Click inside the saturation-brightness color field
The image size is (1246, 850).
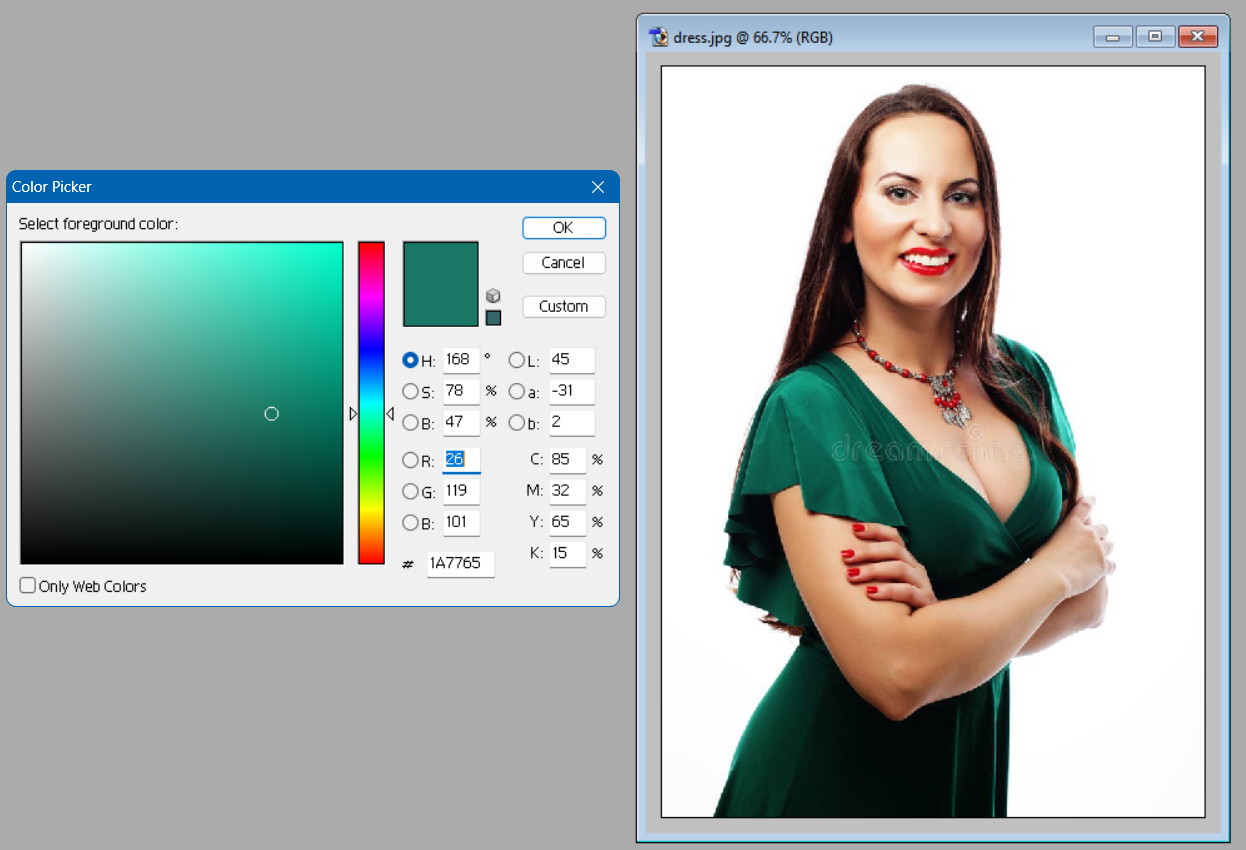[x=182, y=403]
